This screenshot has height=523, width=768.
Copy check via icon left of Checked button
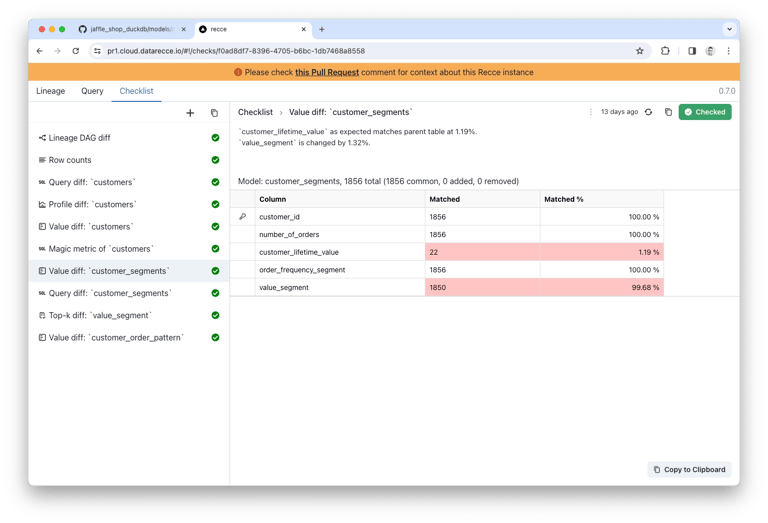[x=668, y=112]
